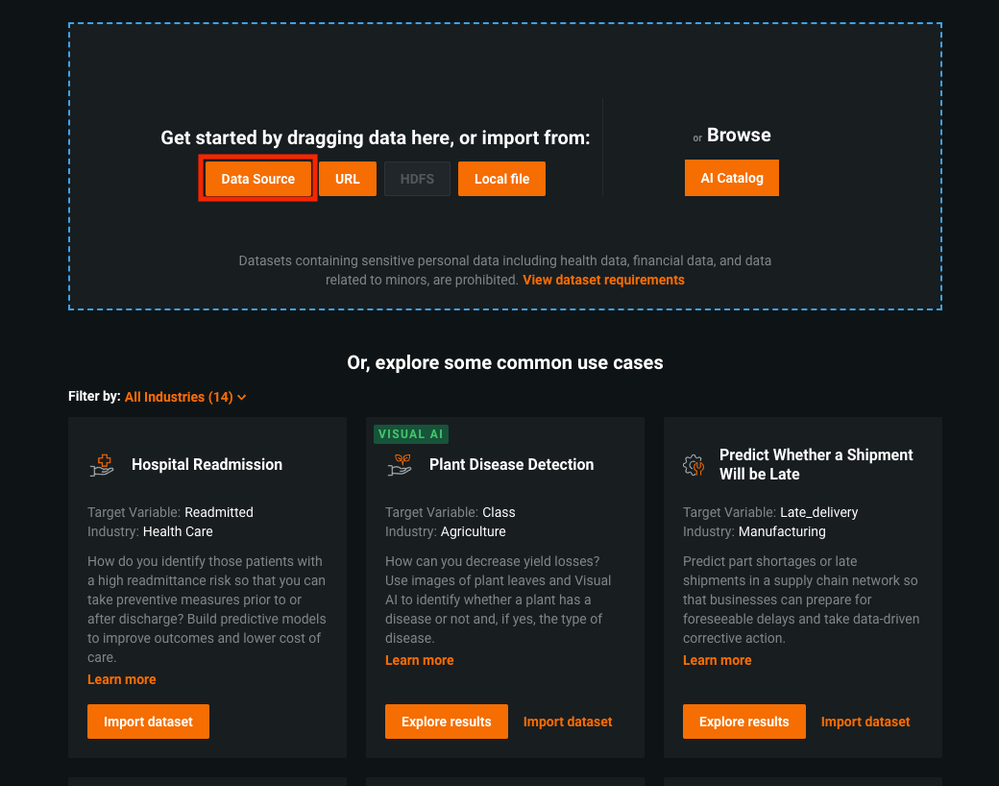Explore results for Plant Disease Detection
999x786 pixels.
click(446, 721)
